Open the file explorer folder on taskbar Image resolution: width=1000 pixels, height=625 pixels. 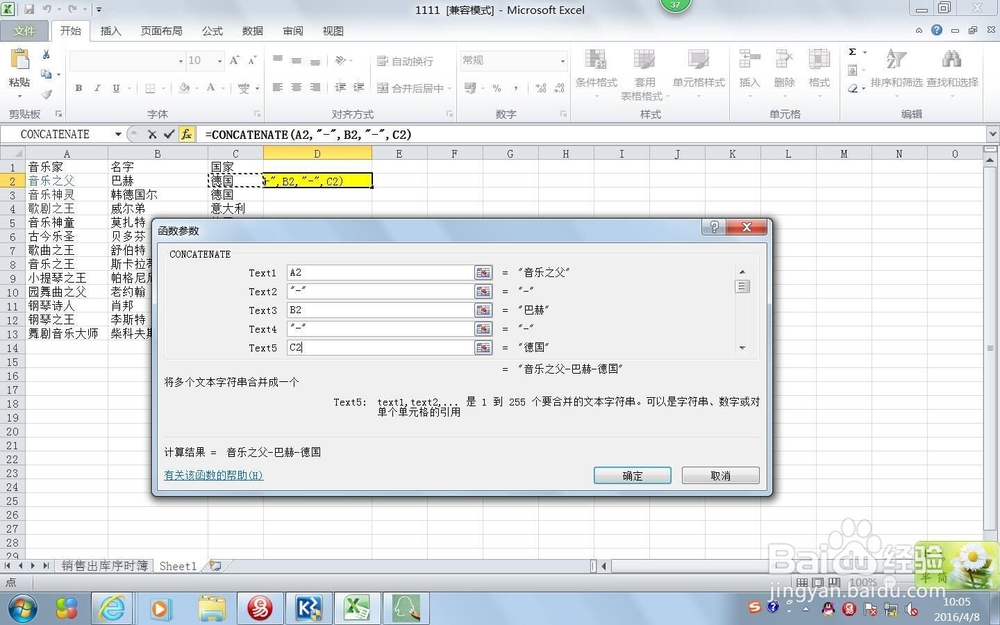coord(211,608)
